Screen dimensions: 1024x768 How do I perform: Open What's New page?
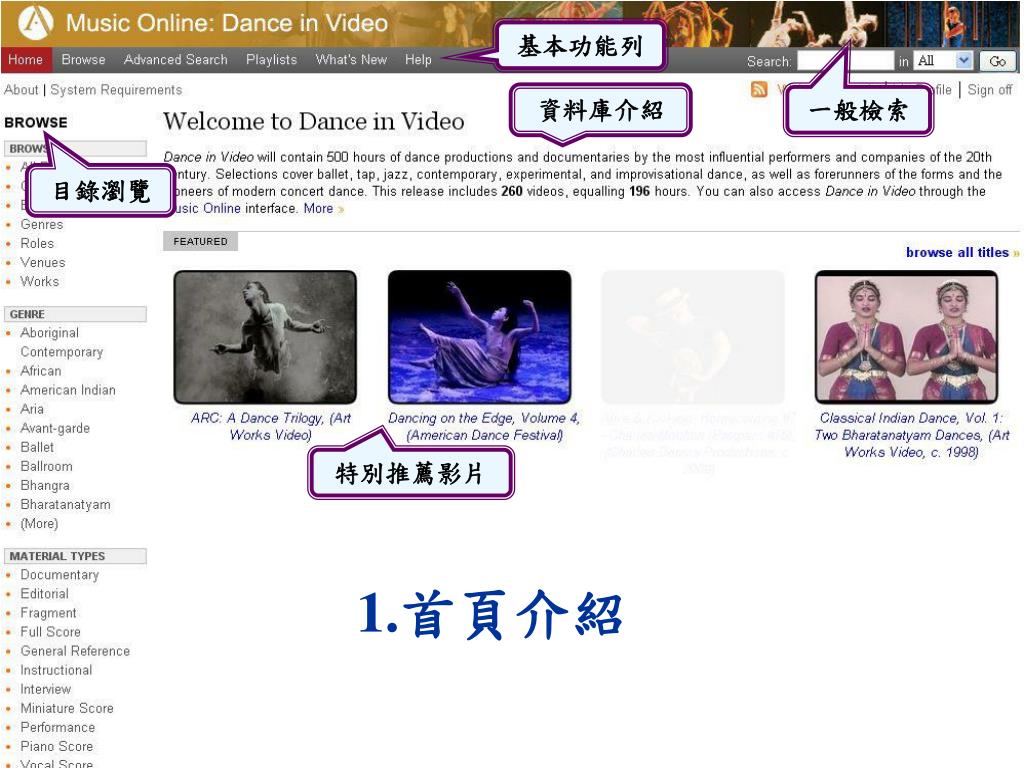[x=351, y=59]
